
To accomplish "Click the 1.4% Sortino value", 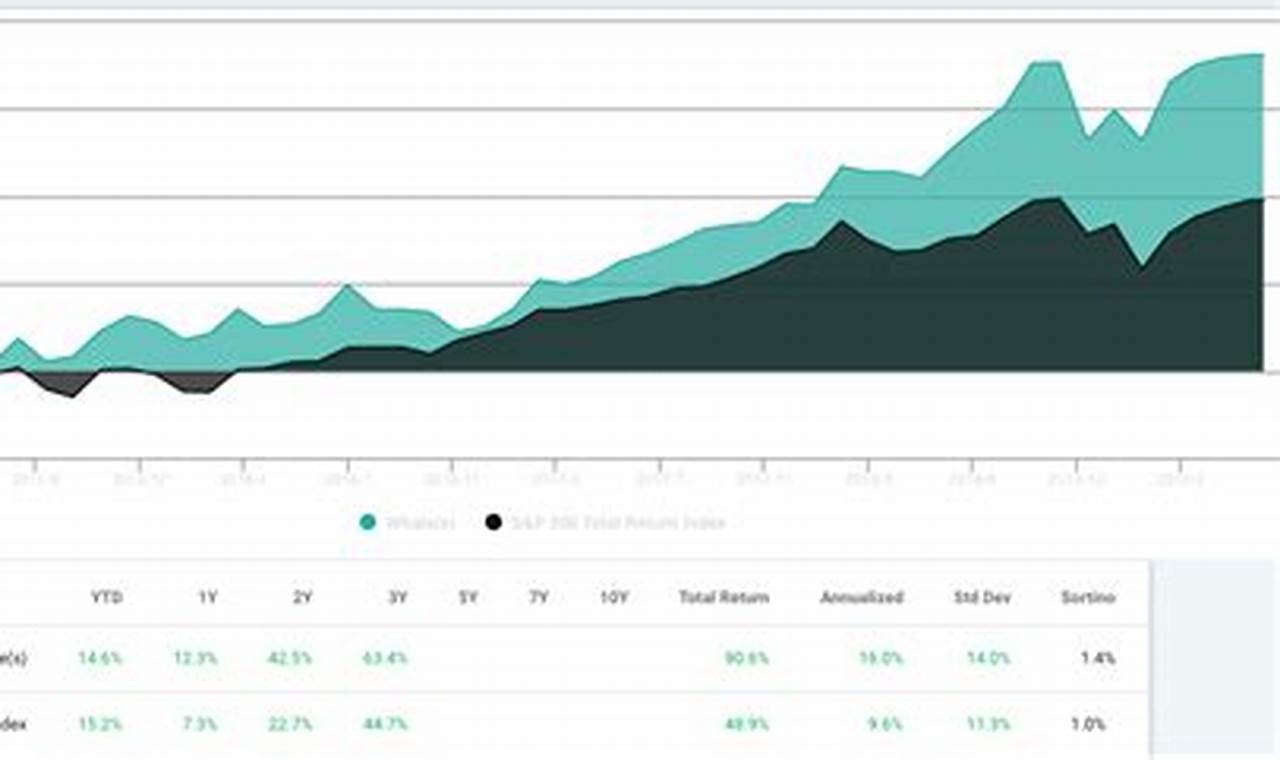I will (x=1098, y=659).
